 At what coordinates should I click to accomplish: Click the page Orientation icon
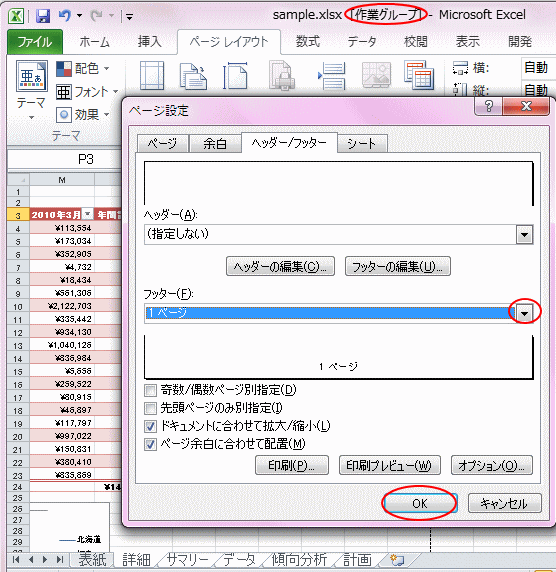[x=193, y=76]
